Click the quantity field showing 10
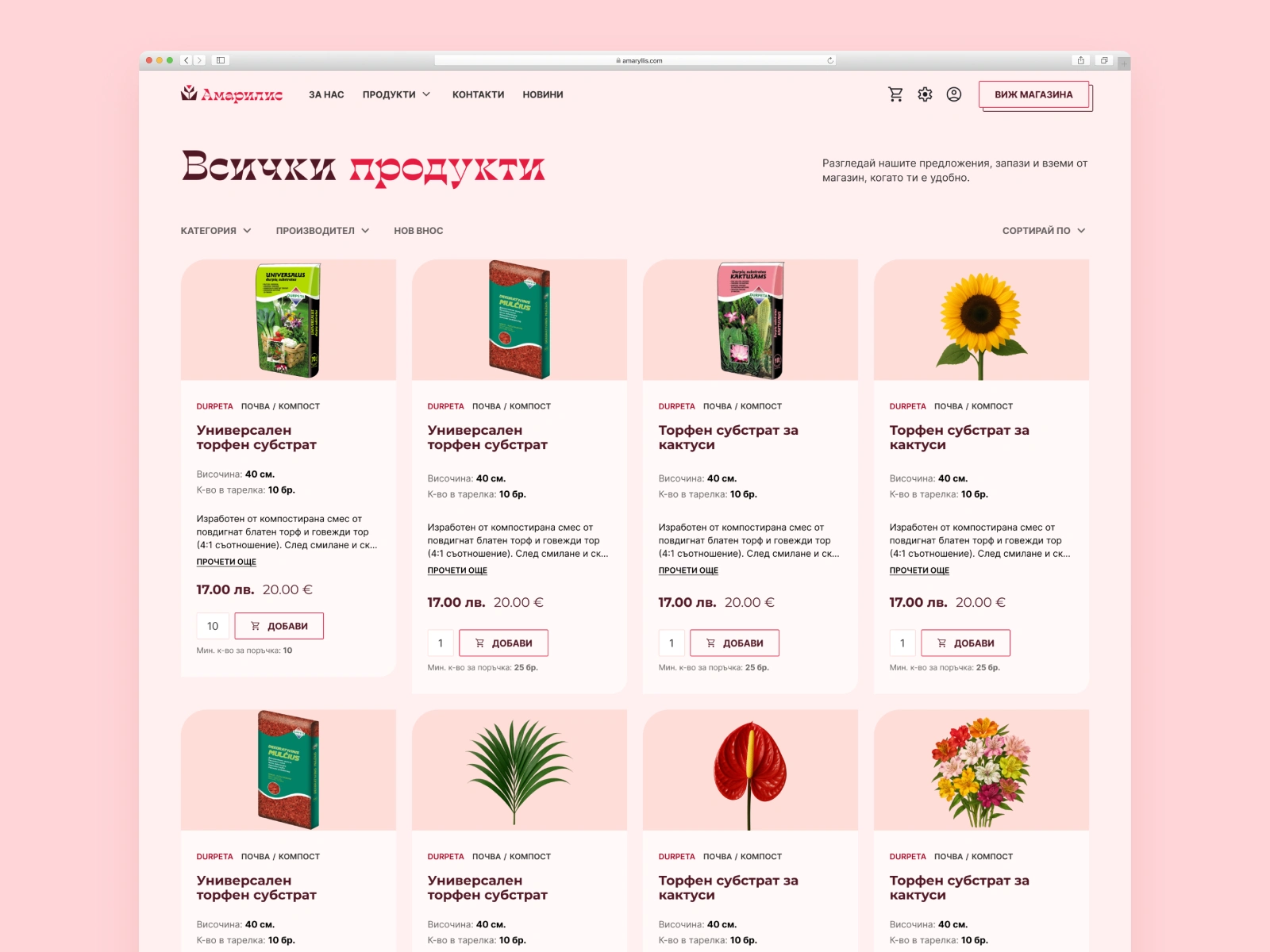The image size is (1270, 952). pos(213,626)
